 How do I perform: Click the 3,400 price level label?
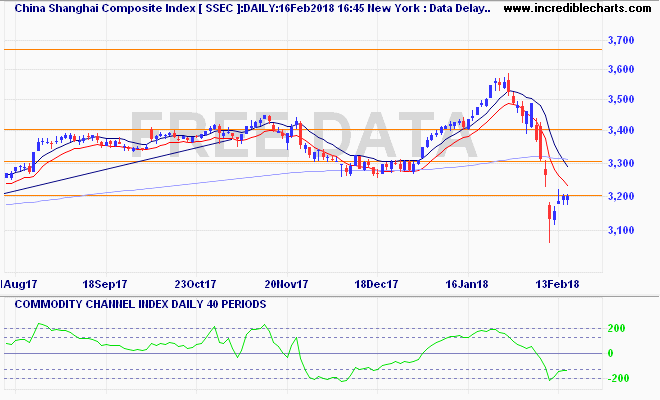(x=622, y=131)
